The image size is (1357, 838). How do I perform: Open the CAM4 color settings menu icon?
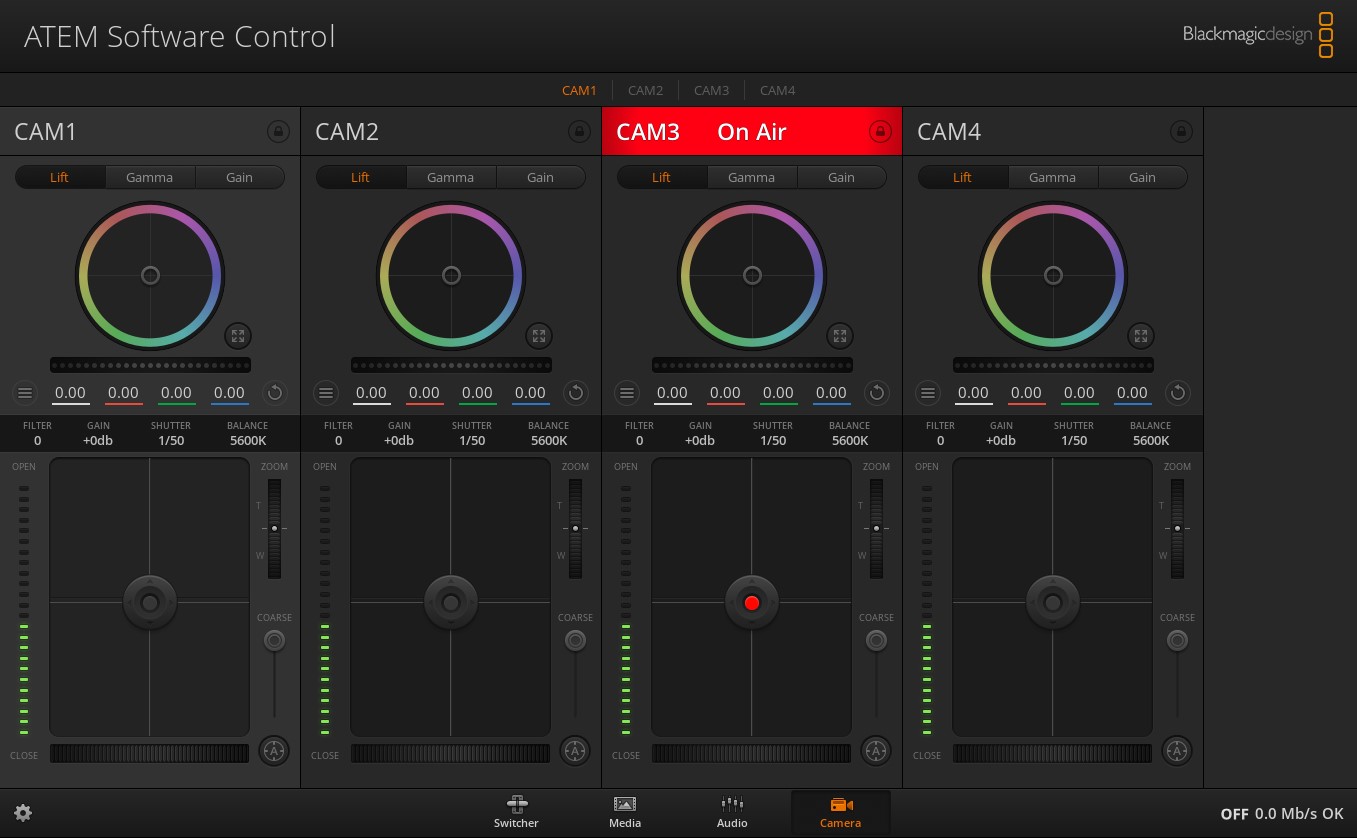[x=928, y=393]
